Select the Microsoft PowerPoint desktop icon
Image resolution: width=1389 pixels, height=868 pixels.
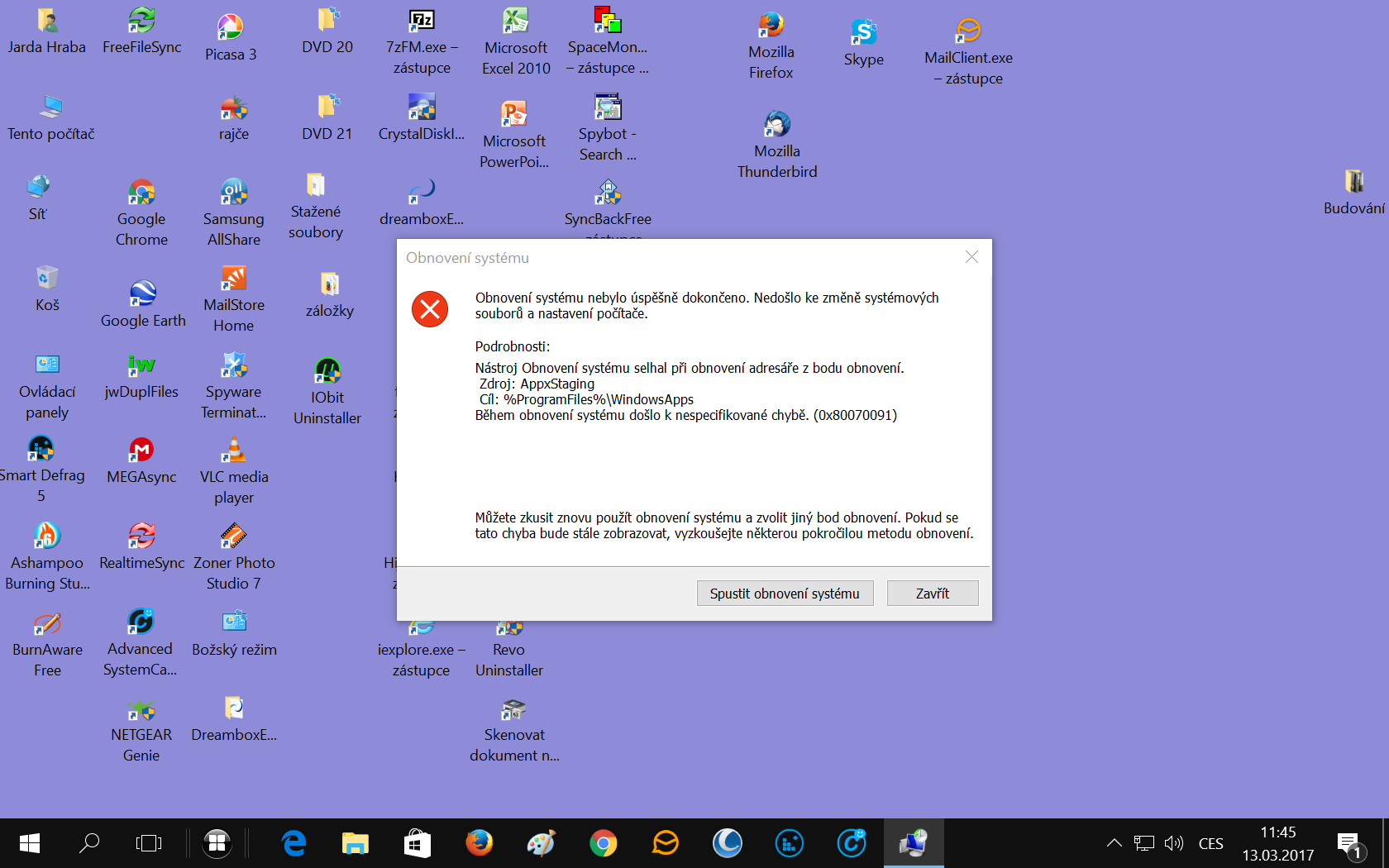click(514, 135)
